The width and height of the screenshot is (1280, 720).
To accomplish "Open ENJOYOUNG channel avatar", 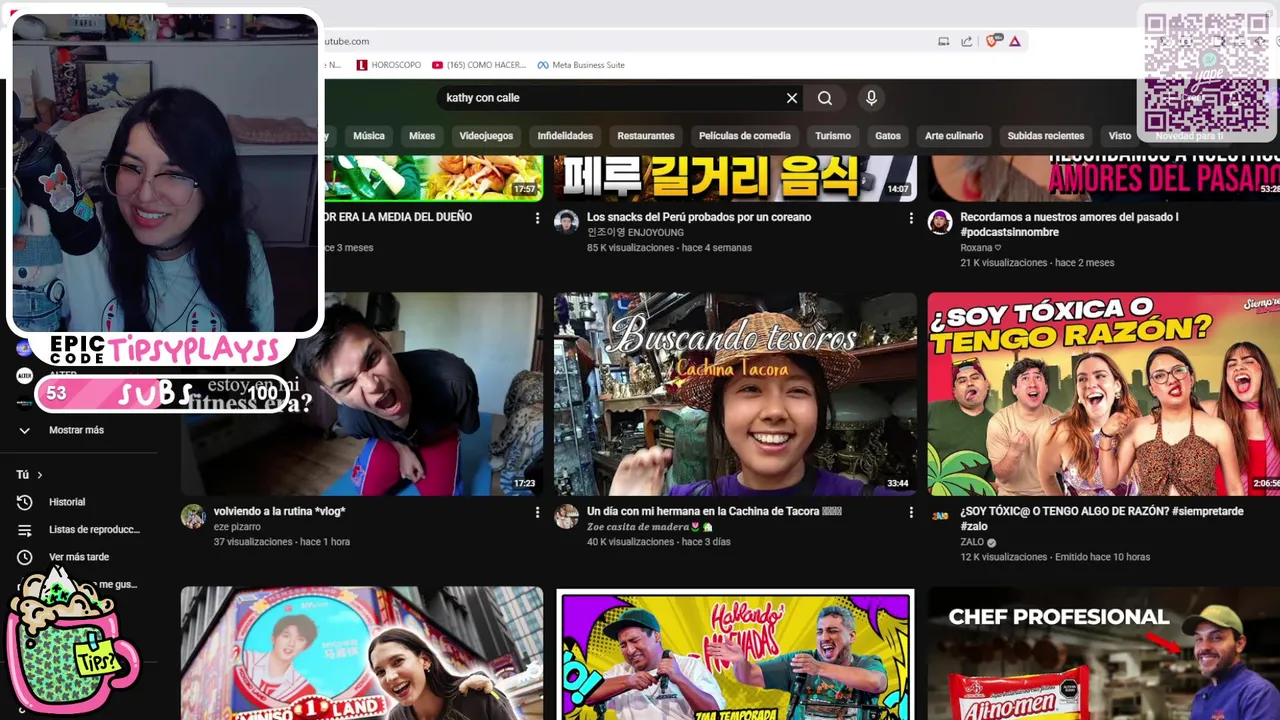I will coord(567,222).
